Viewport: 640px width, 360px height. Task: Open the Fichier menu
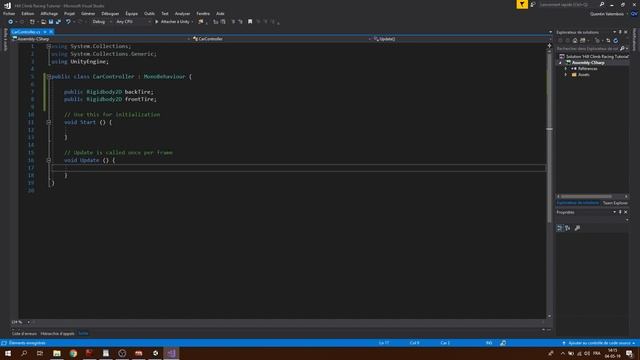9,13
